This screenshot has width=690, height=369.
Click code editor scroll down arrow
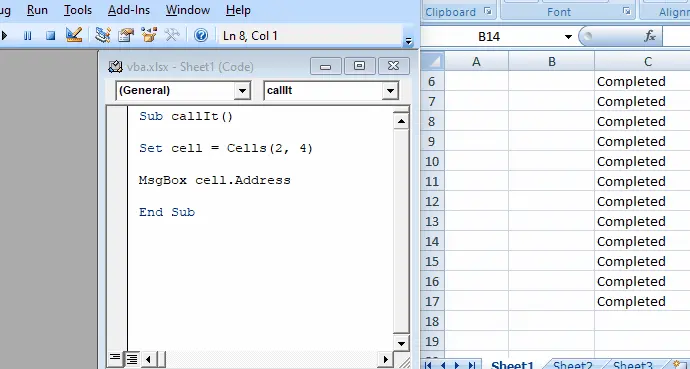[x=401, y=343]
